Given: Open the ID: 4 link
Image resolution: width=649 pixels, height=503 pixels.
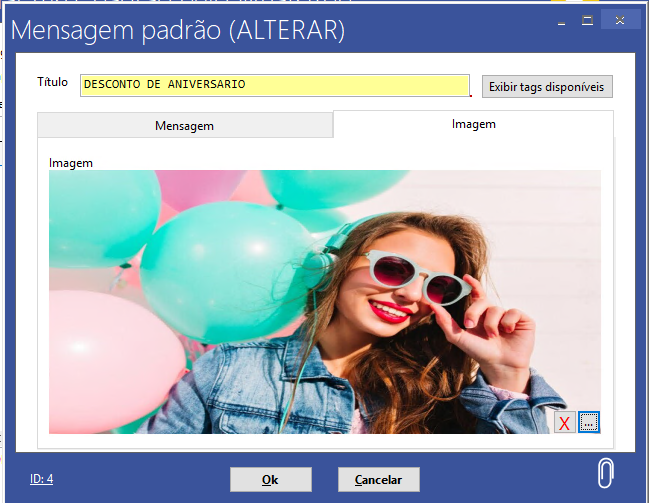Looking at the screenshot, I should click(x=41, y=479).
